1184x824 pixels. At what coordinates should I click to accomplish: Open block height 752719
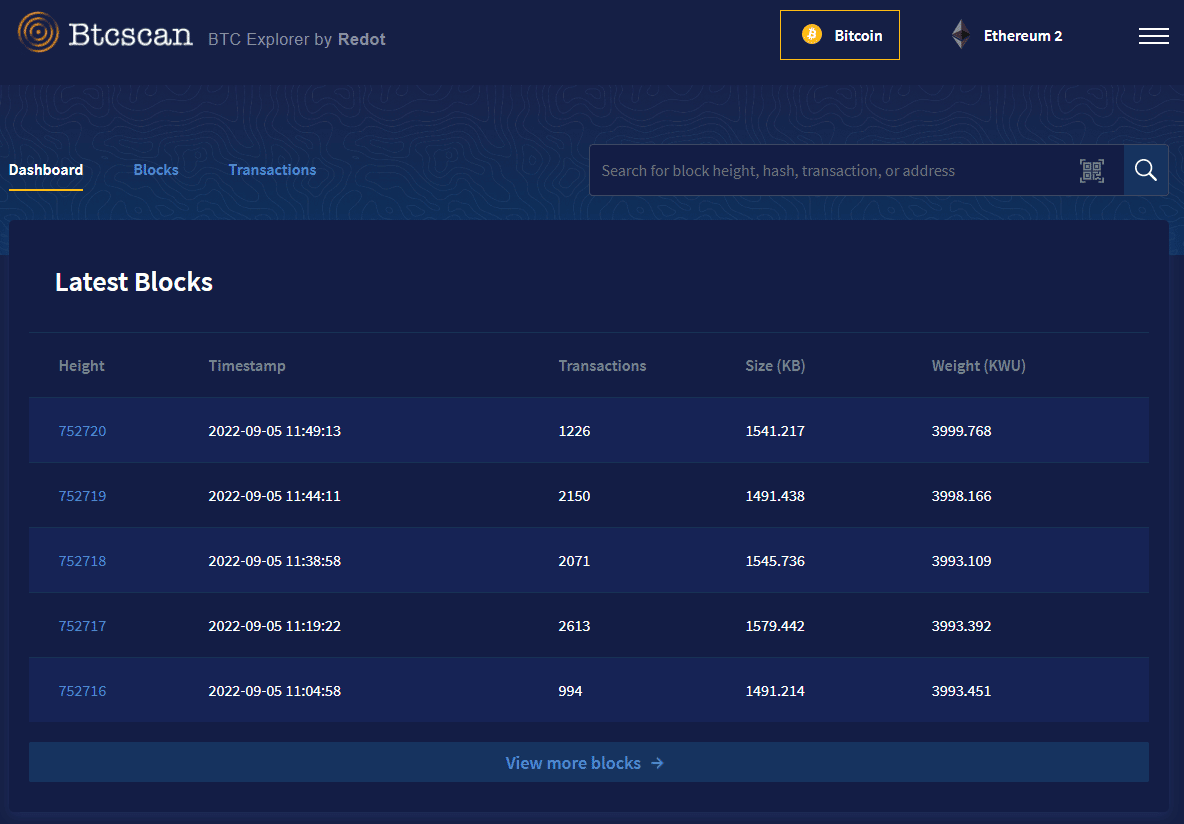(82, 496)
